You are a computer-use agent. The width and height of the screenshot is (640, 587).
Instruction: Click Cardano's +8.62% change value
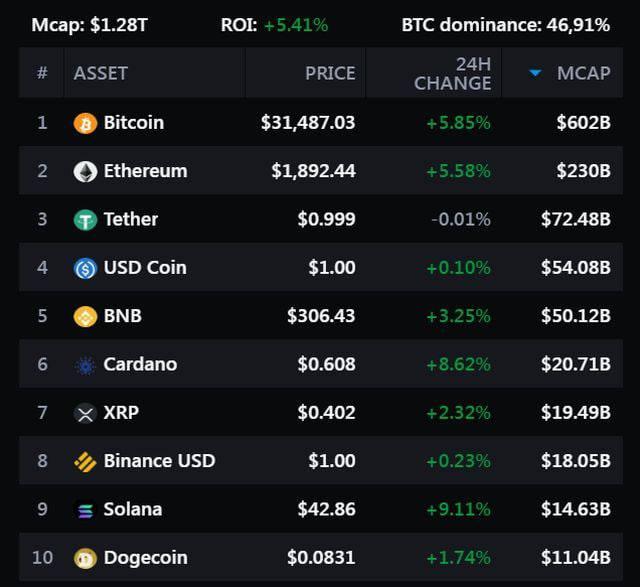[x=458, y=364]
